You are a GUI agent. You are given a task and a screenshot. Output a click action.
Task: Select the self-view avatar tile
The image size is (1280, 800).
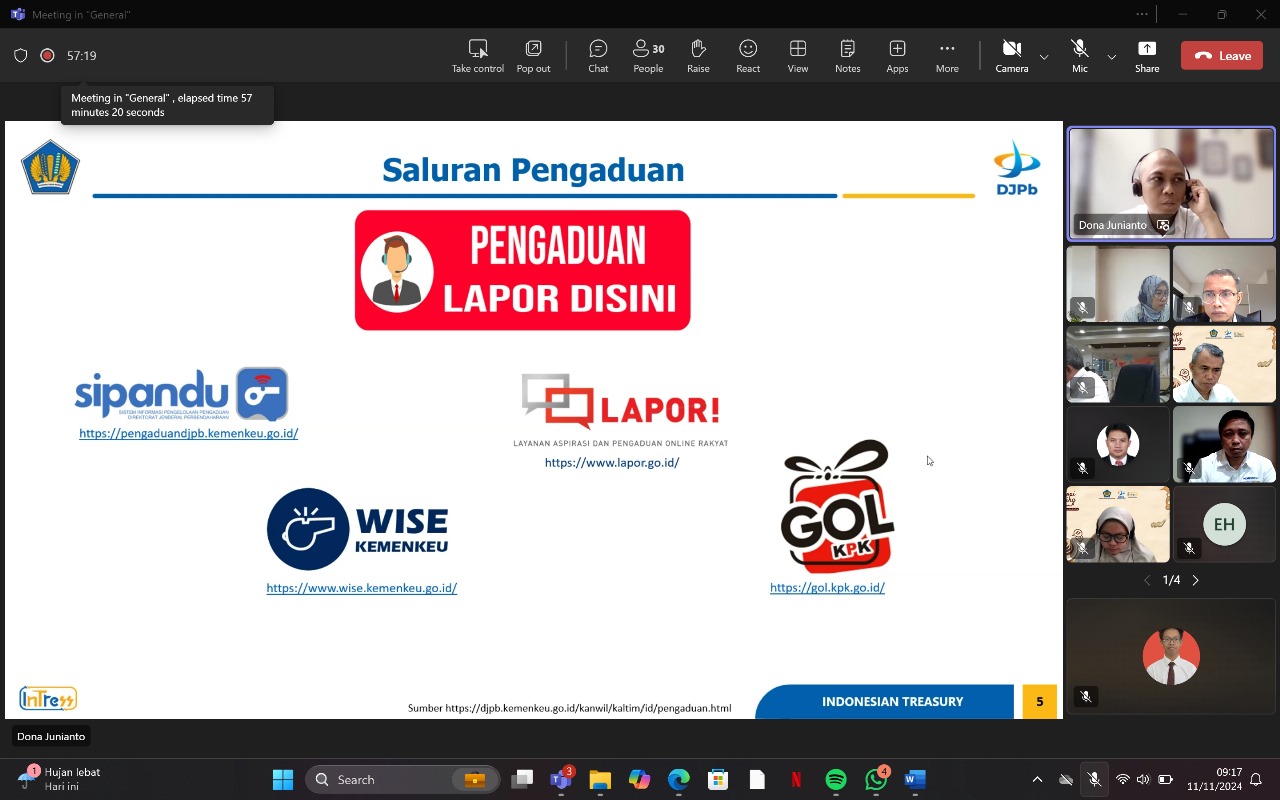pos(1171,655)
